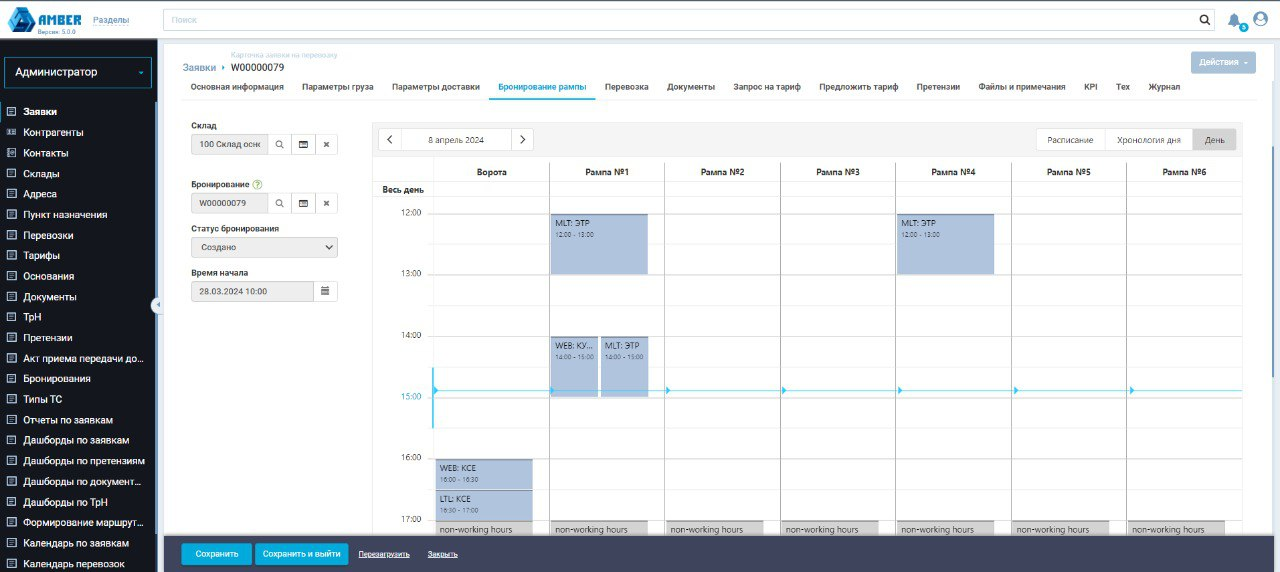Open the Действия dropdown menu
Viewport: 1280px width, 572px height.
point(1223,62)
